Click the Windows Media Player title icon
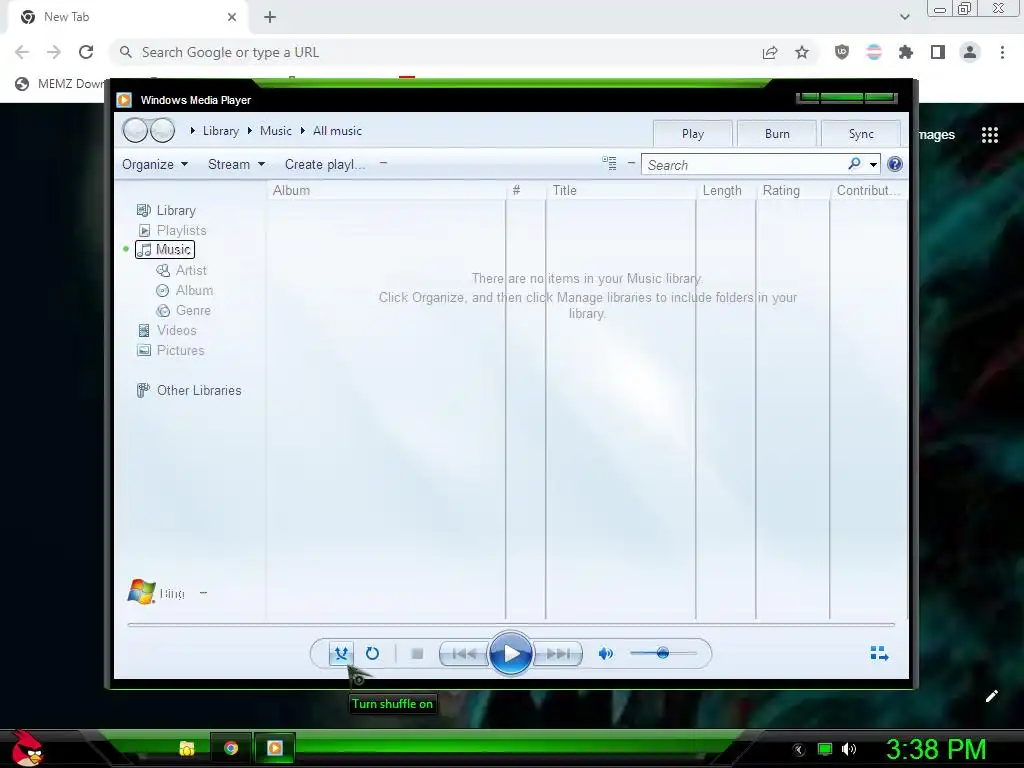 click(x=124, y=100)
